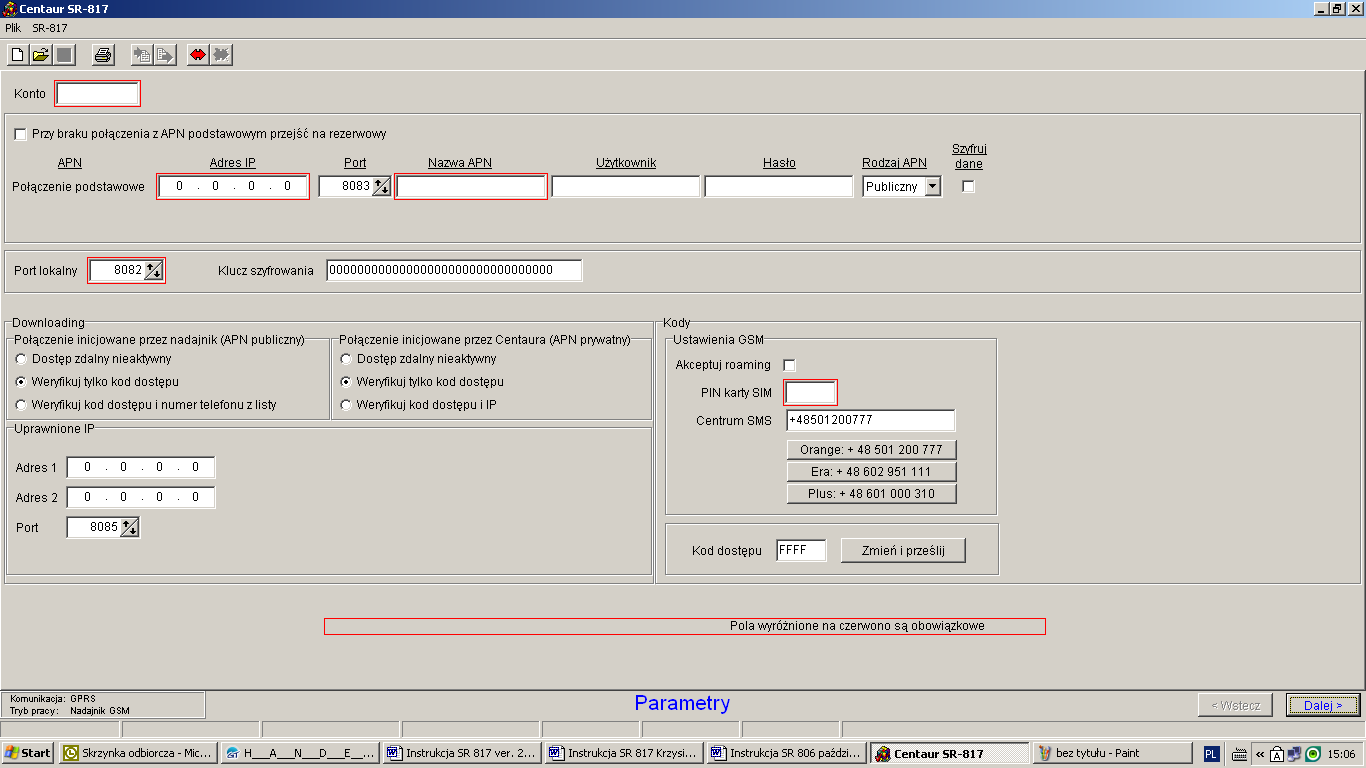Image resolution: width=1366 pixels, height=768 pixels.
Task: Click the Adres 2 IP field
Action: click(141, 497)
